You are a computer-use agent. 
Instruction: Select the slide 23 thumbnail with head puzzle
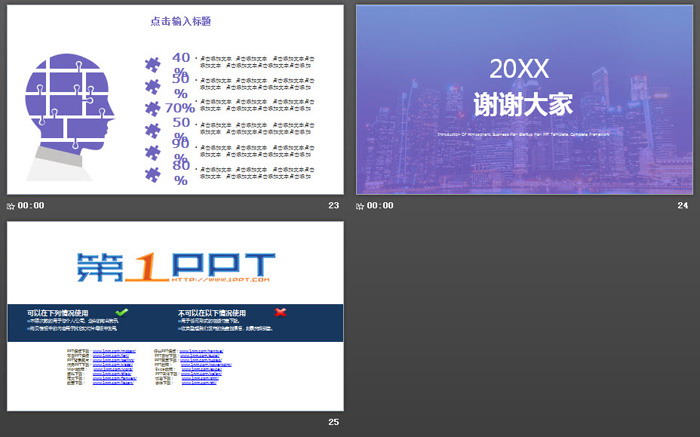[x=175, y=100]
